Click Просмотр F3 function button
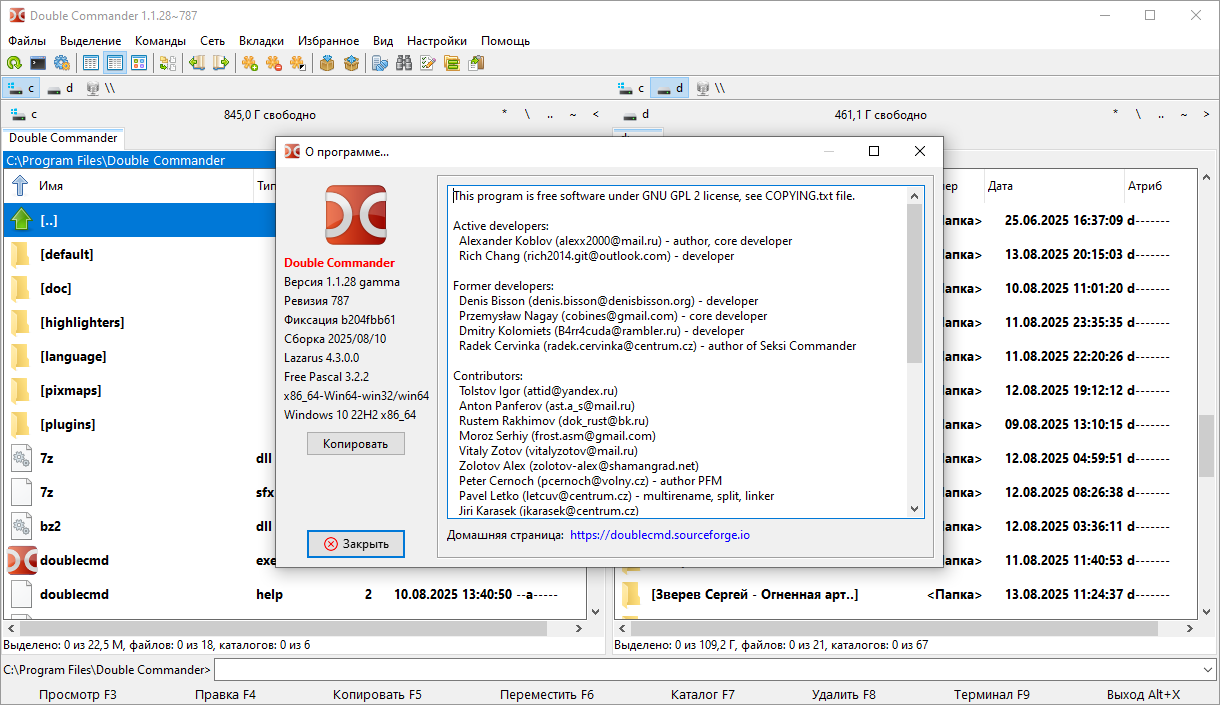The height and width of the screenshot is (705, 1220). point(78,694)
